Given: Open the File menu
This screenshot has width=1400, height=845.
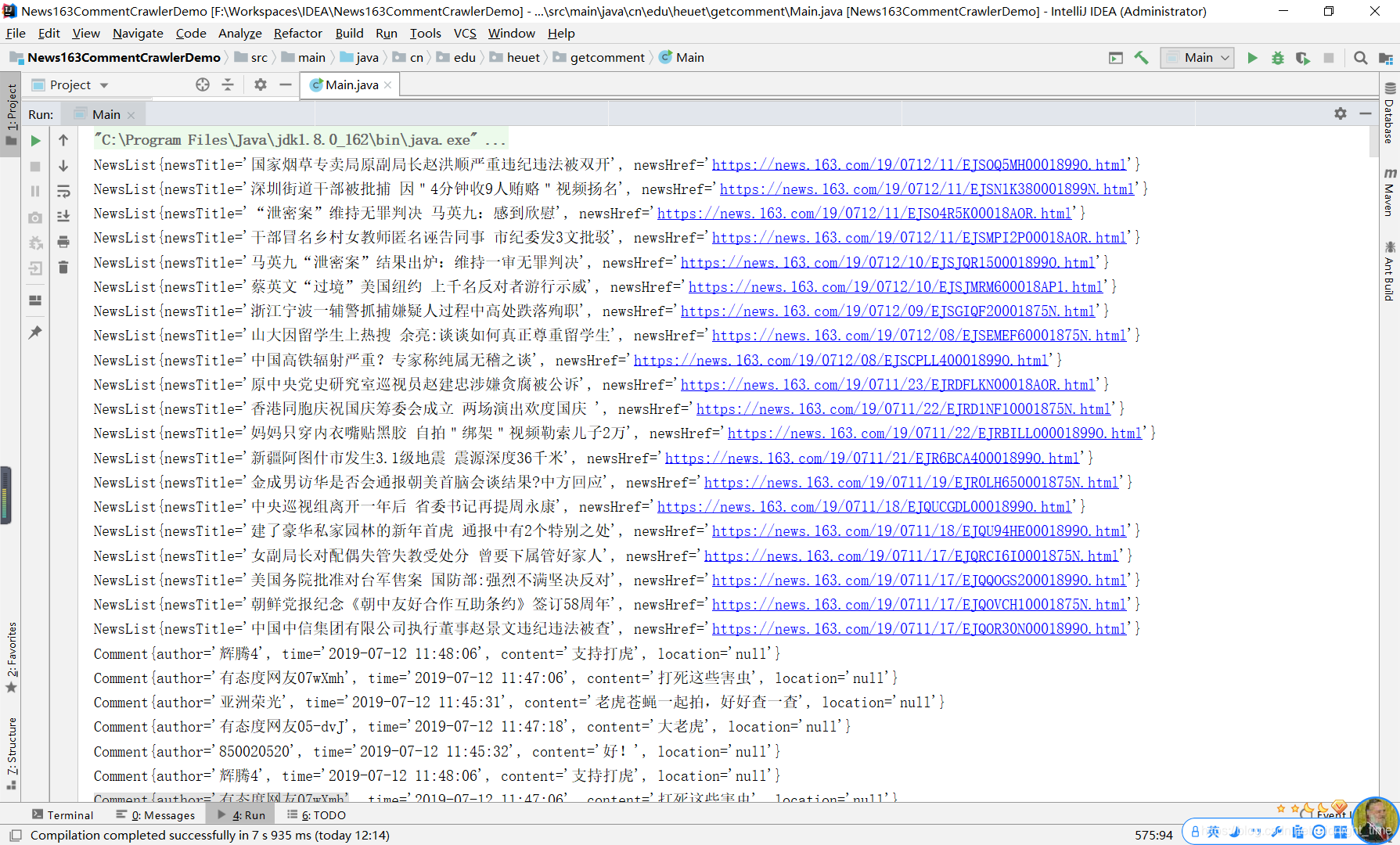Looking at the screenshot, I should pos(16,34).
